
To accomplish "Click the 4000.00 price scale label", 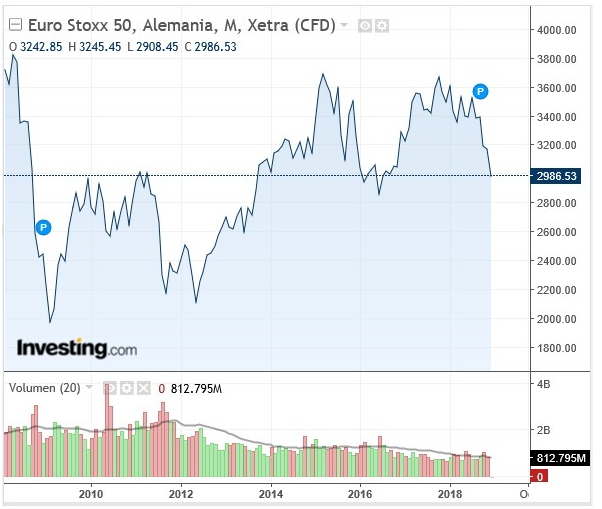I will pyautogui.click(x=556, y=30).
